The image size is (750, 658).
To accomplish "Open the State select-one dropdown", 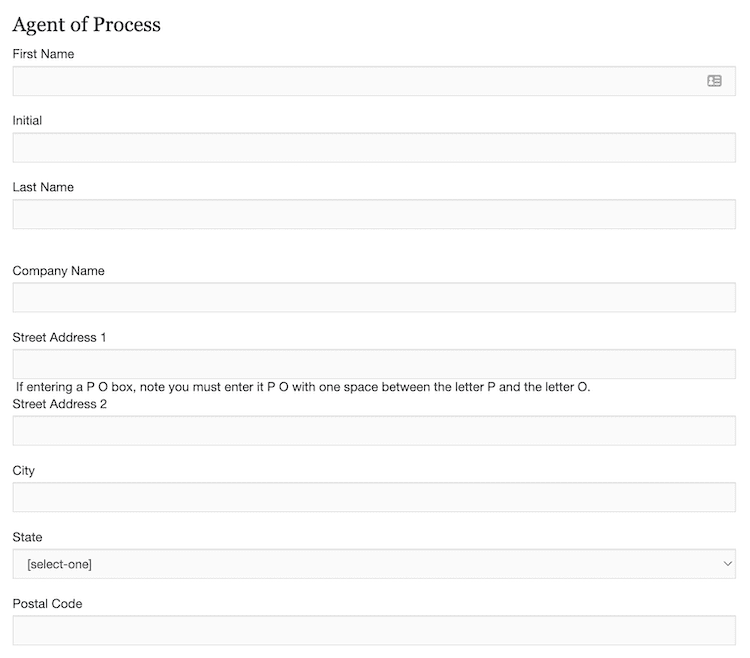I will 374,564.
